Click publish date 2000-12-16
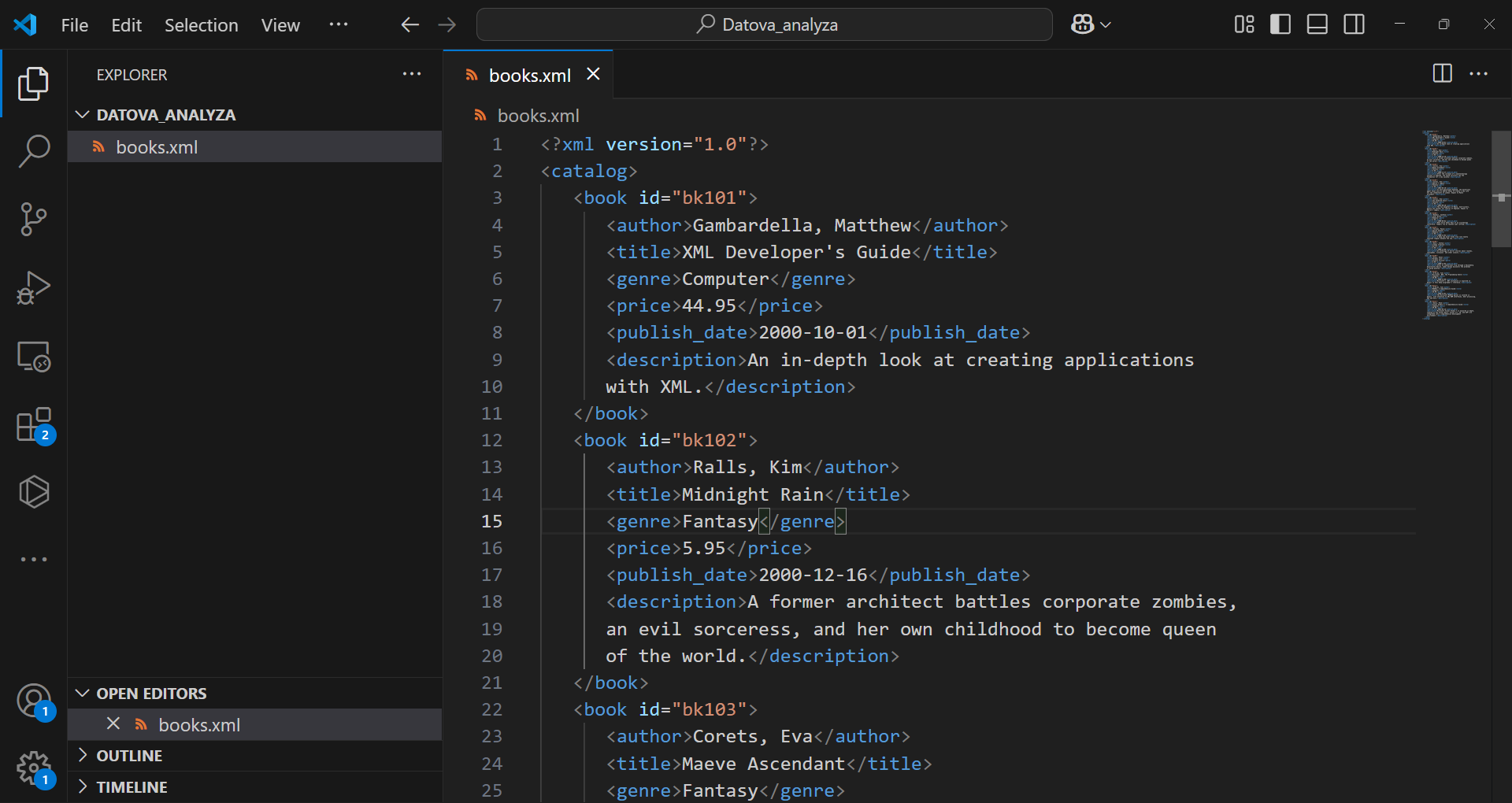Viewport: 1512px width, 803px height. 813,575
